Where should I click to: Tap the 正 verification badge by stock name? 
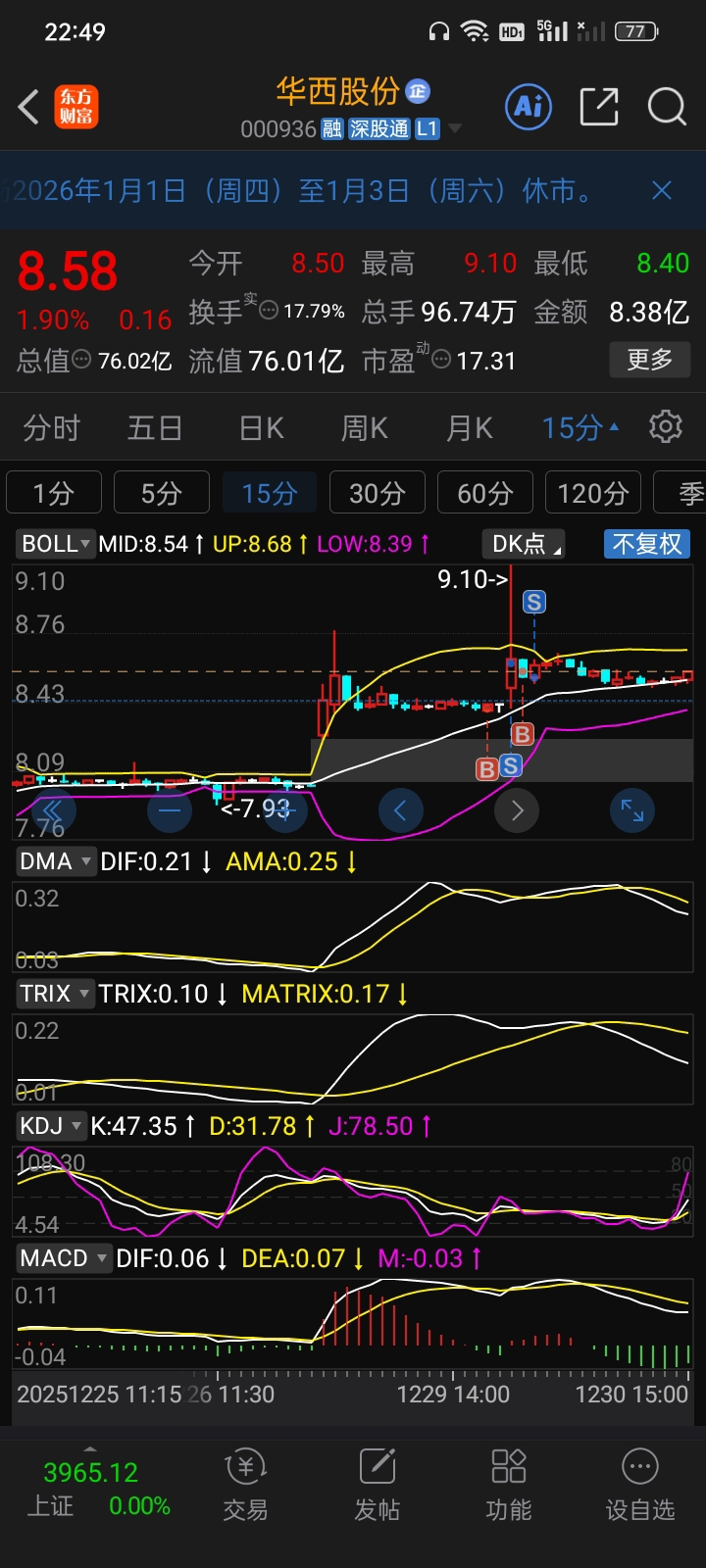click(x=418, y=92)
